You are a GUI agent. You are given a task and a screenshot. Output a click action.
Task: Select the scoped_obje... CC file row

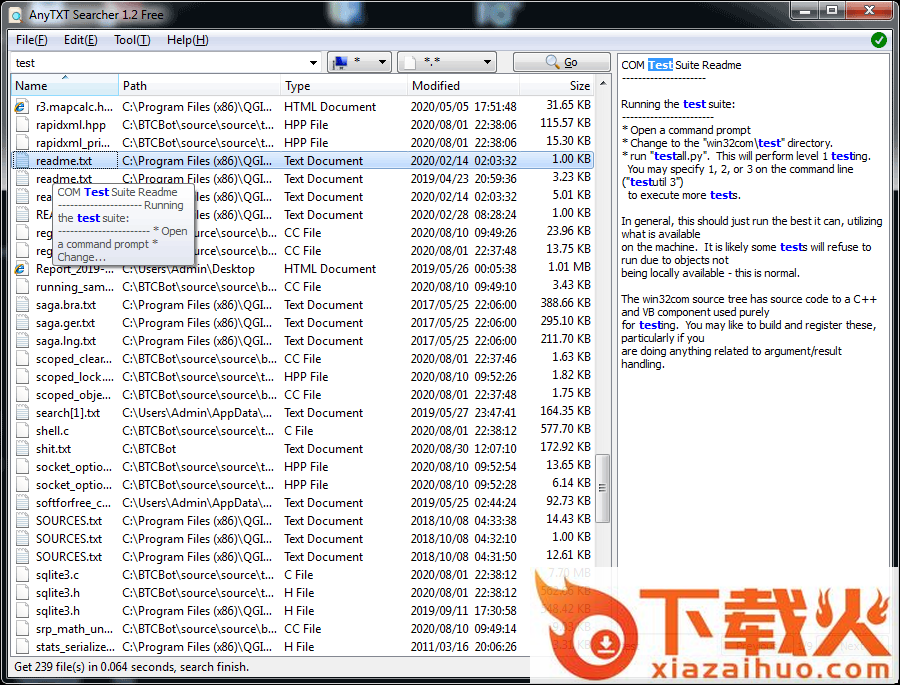[x=302, y=395]
